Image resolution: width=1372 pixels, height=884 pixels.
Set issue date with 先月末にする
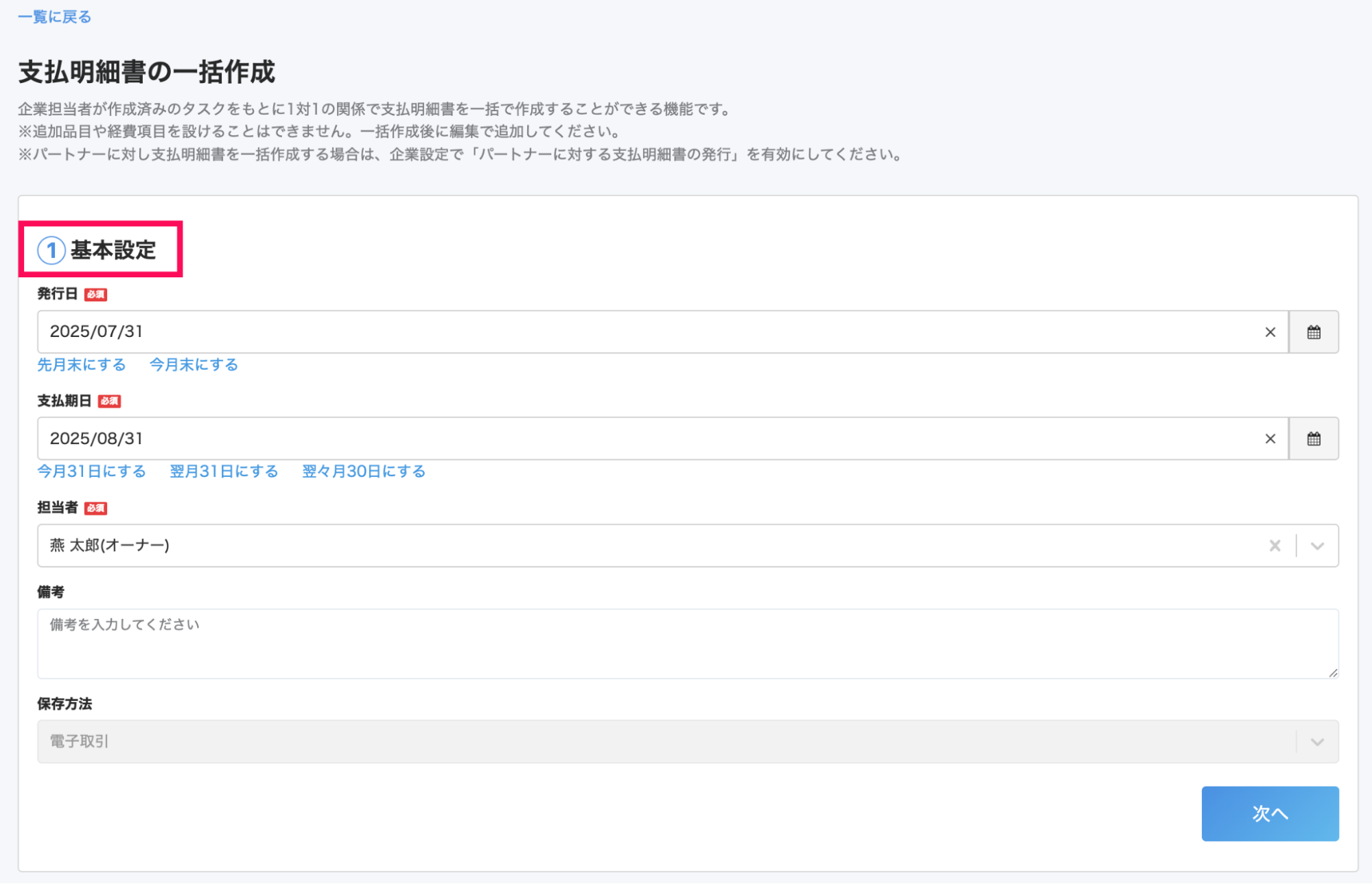(82, 364)
